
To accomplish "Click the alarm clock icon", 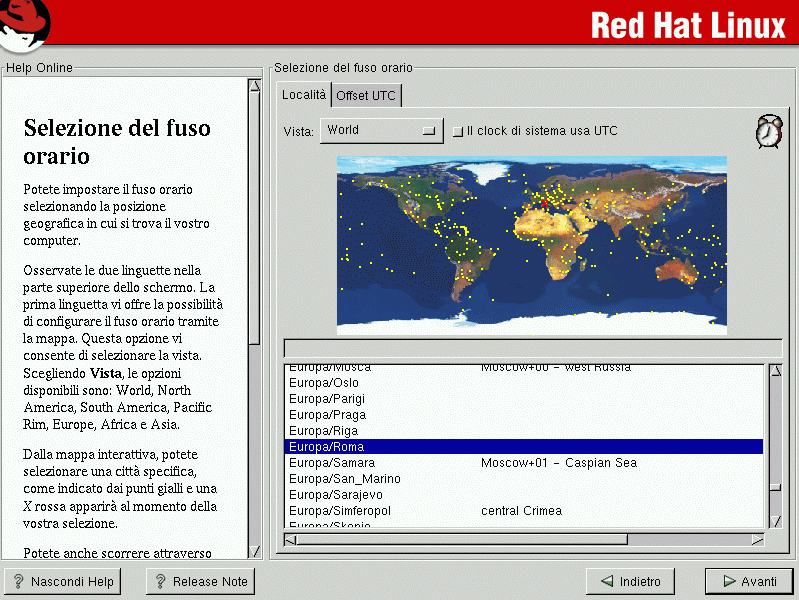I will pyautogui.click(x=768, y=130).
